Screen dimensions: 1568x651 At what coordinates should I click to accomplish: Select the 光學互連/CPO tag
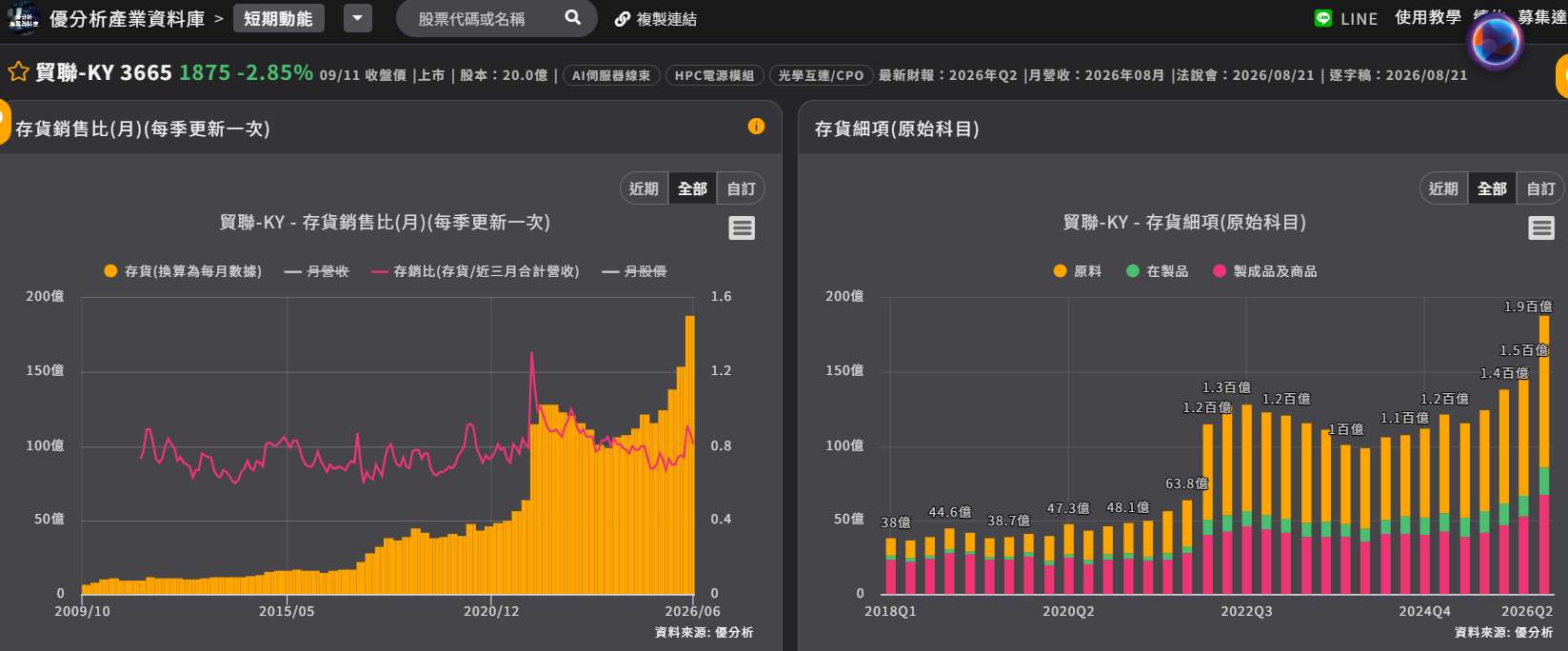click(821, 75)
